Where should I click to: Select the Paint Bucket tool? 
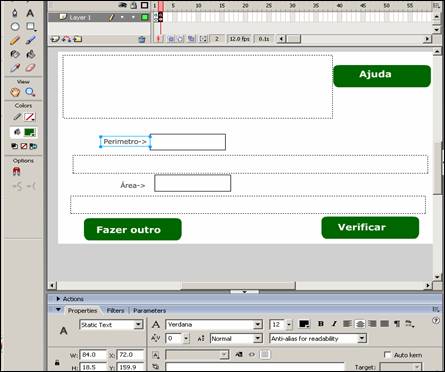30,54
